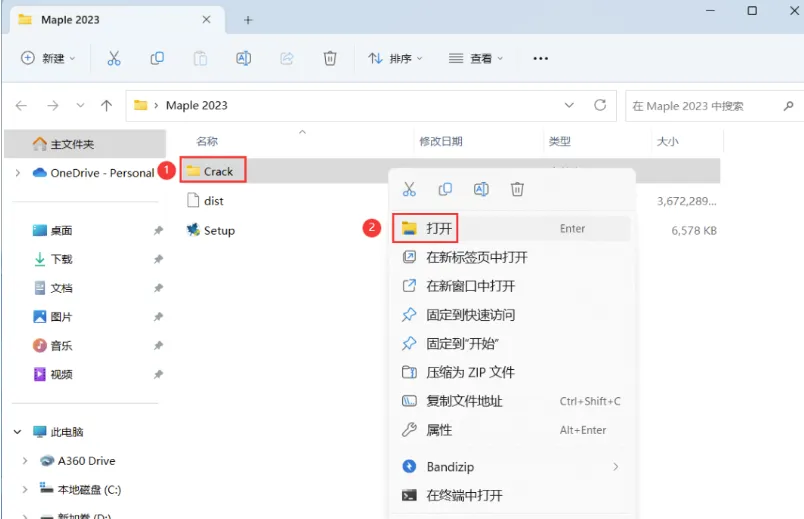The image size is (804, 519).
Task: Click the search box 在 Maple 2023 中搜索
Action: (x=715, y=106)
